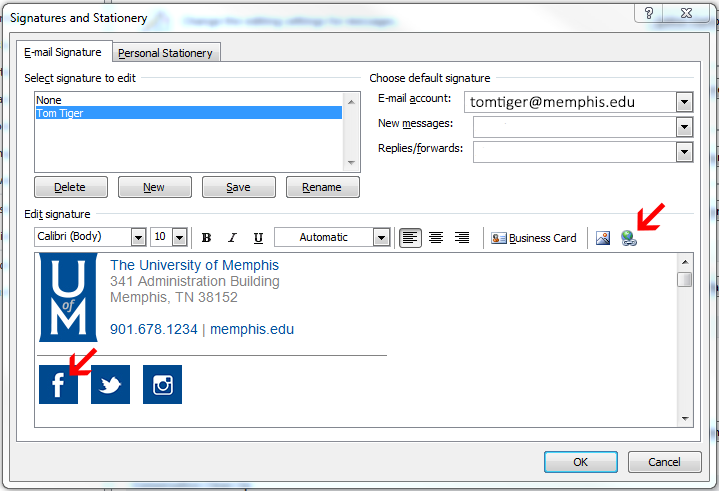Select the Facebook icon in signature
The image size is (719, 491).
pyautogui.click(x=58, y=385)
